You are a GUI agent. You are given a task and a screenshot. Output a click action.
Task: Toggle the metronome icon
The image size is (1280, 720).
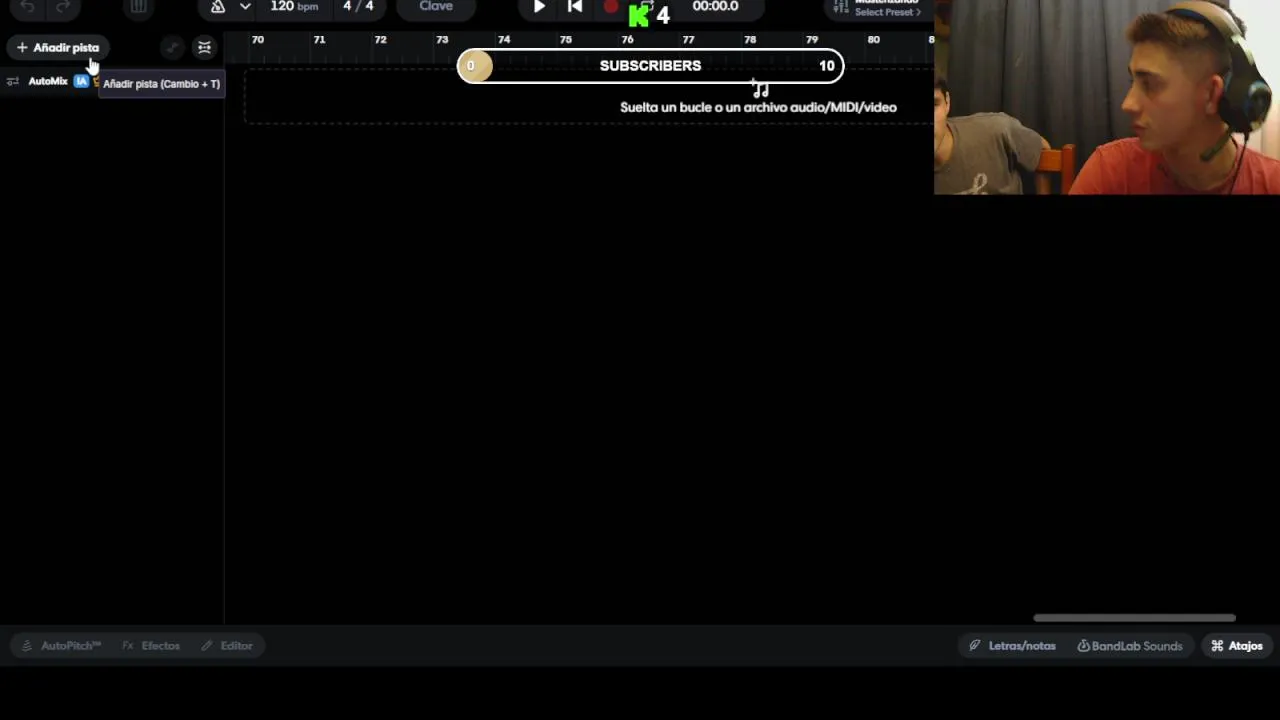tap(218, 7)
